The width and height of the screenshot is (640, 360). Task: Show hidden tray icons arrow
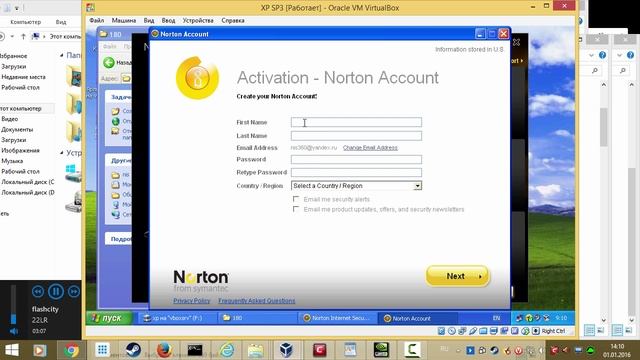[x=458, y=350]
